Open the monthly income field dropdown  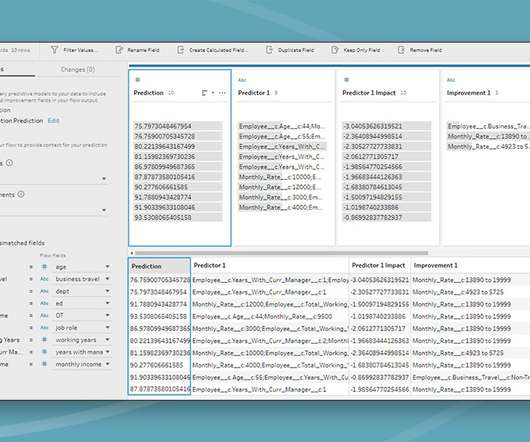tap(107, 364)
